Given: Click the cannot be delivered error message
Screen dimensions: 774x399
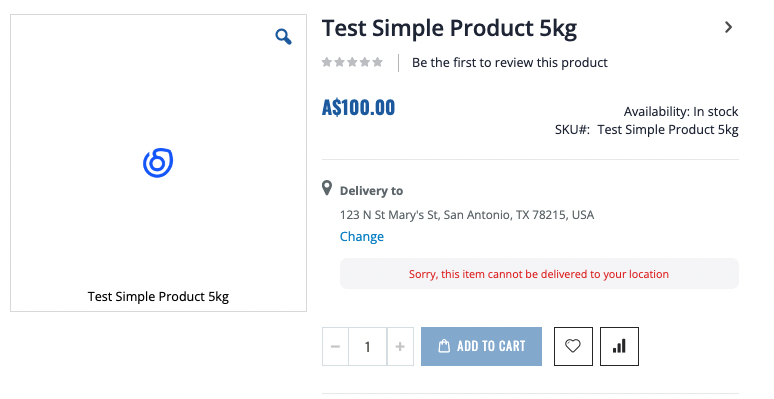Looking at the screenshot, I should pyautogui.click(x=539, y=274).
